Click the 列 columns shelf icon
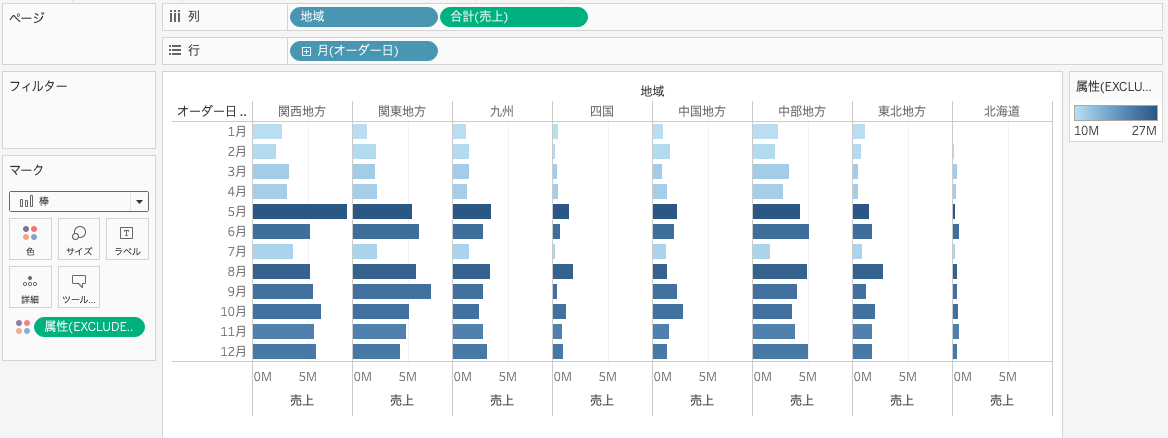 coord(175,17)
